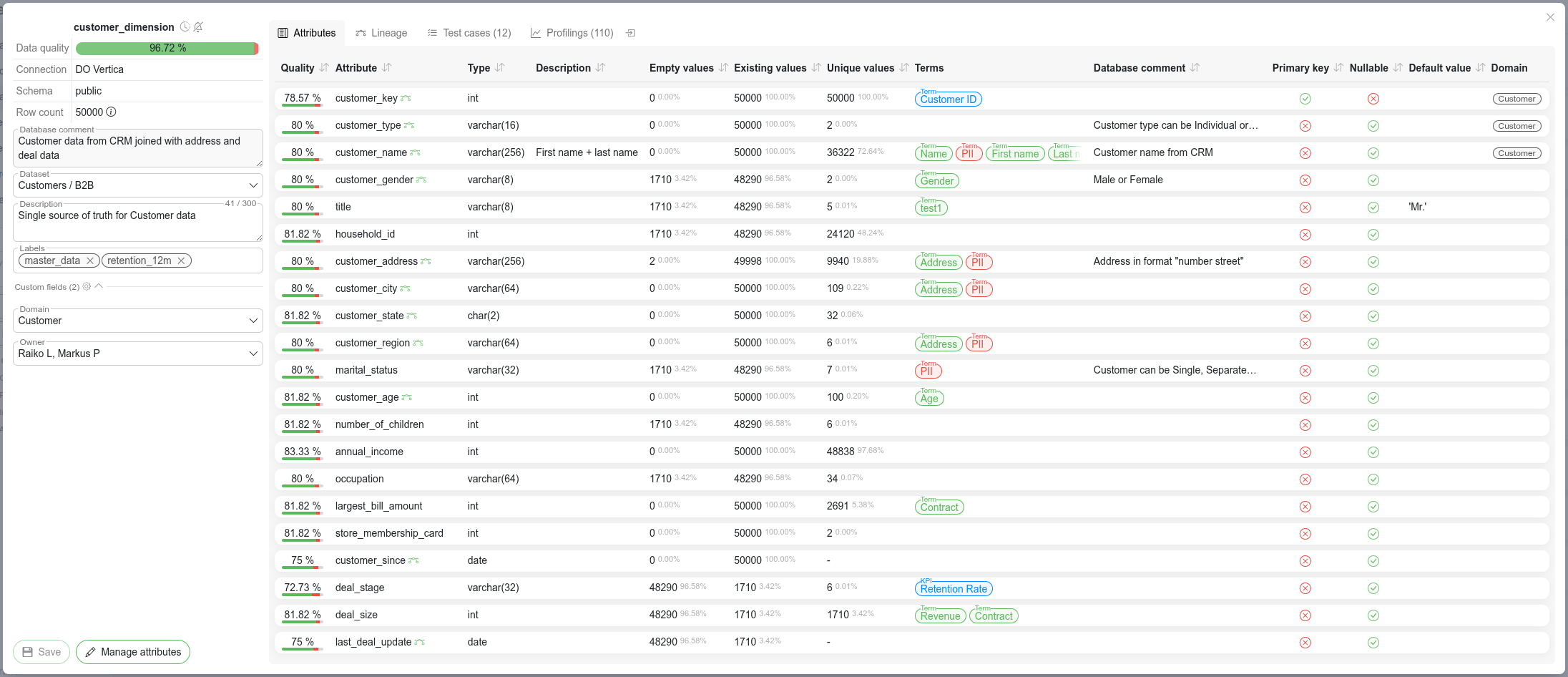Remove the master_data label
This screenshot has width=1568, height=677.
90,261
